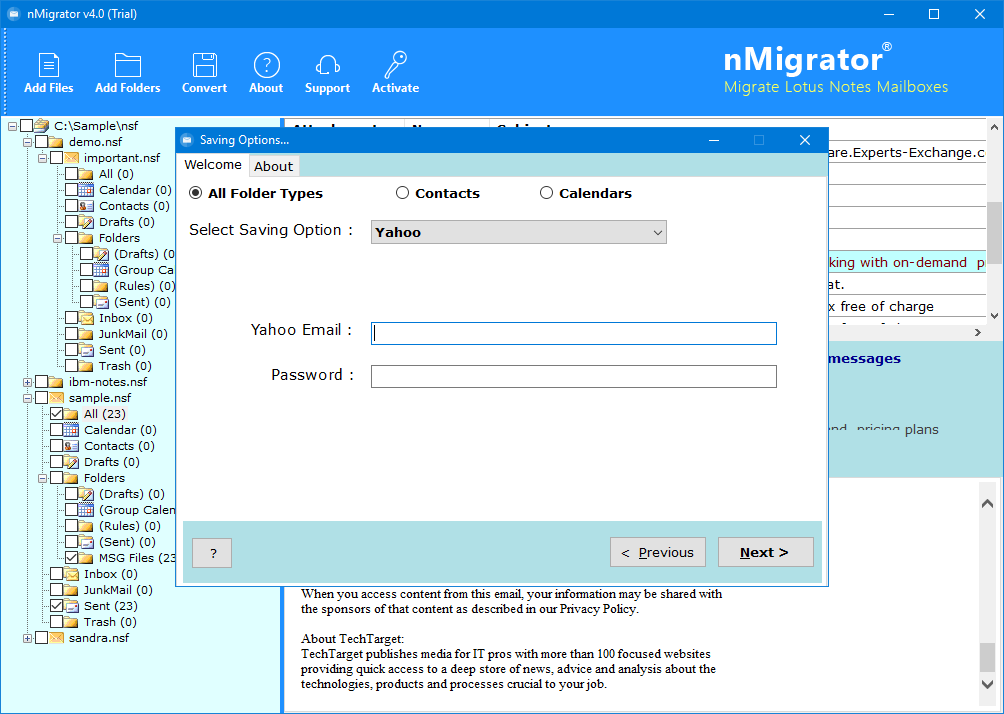The image size is (1004, 714).
Task: Click Inbox icon under important.nsf
Action: (86, 318)
